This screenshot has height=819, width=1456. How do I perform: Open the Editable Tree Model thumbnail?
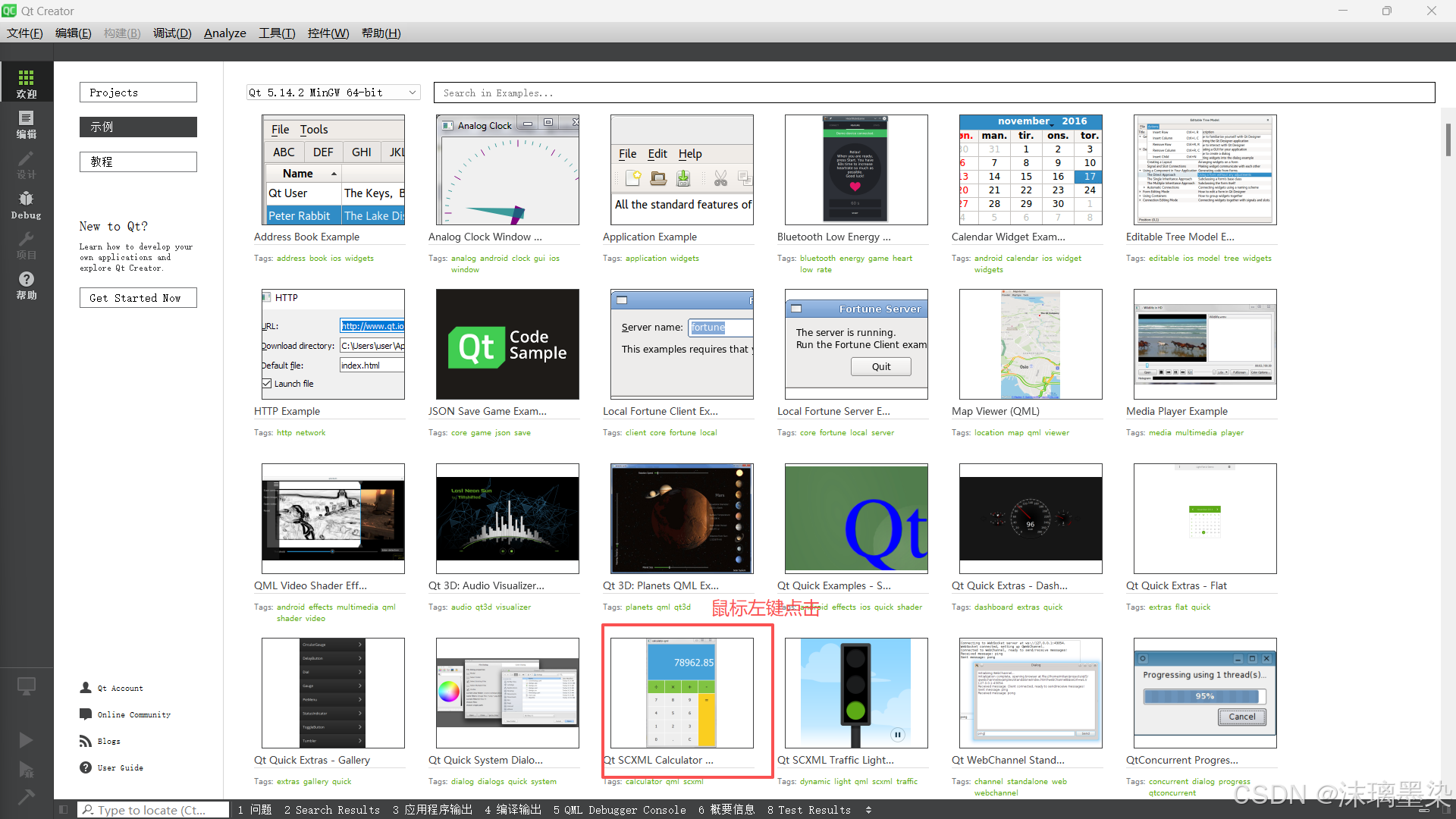point(1205,170)
